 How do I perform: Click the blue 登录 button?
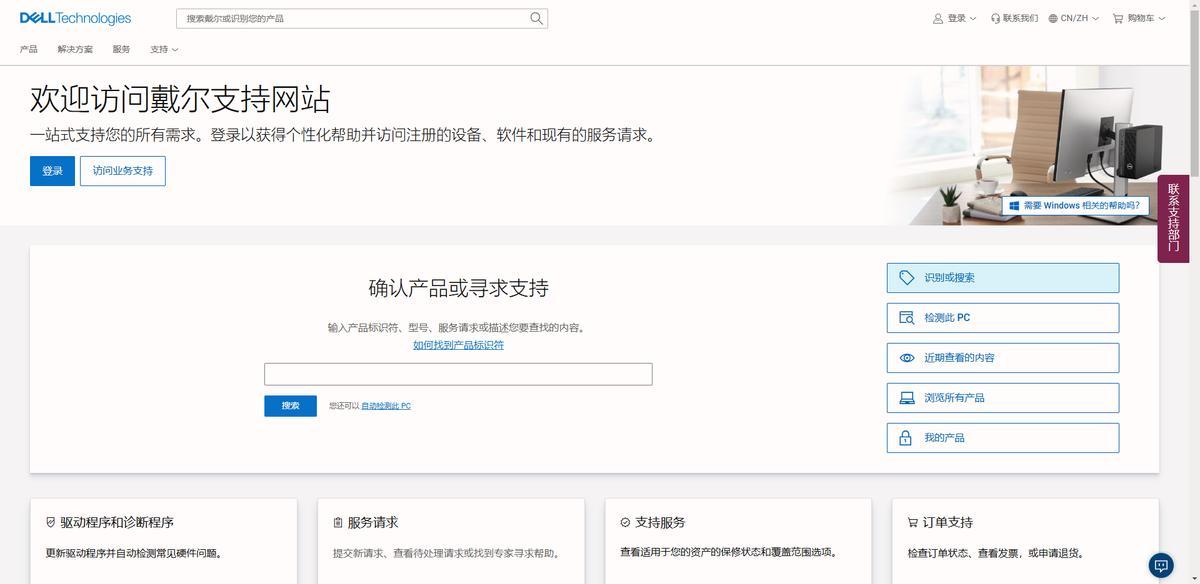(52, 171)
